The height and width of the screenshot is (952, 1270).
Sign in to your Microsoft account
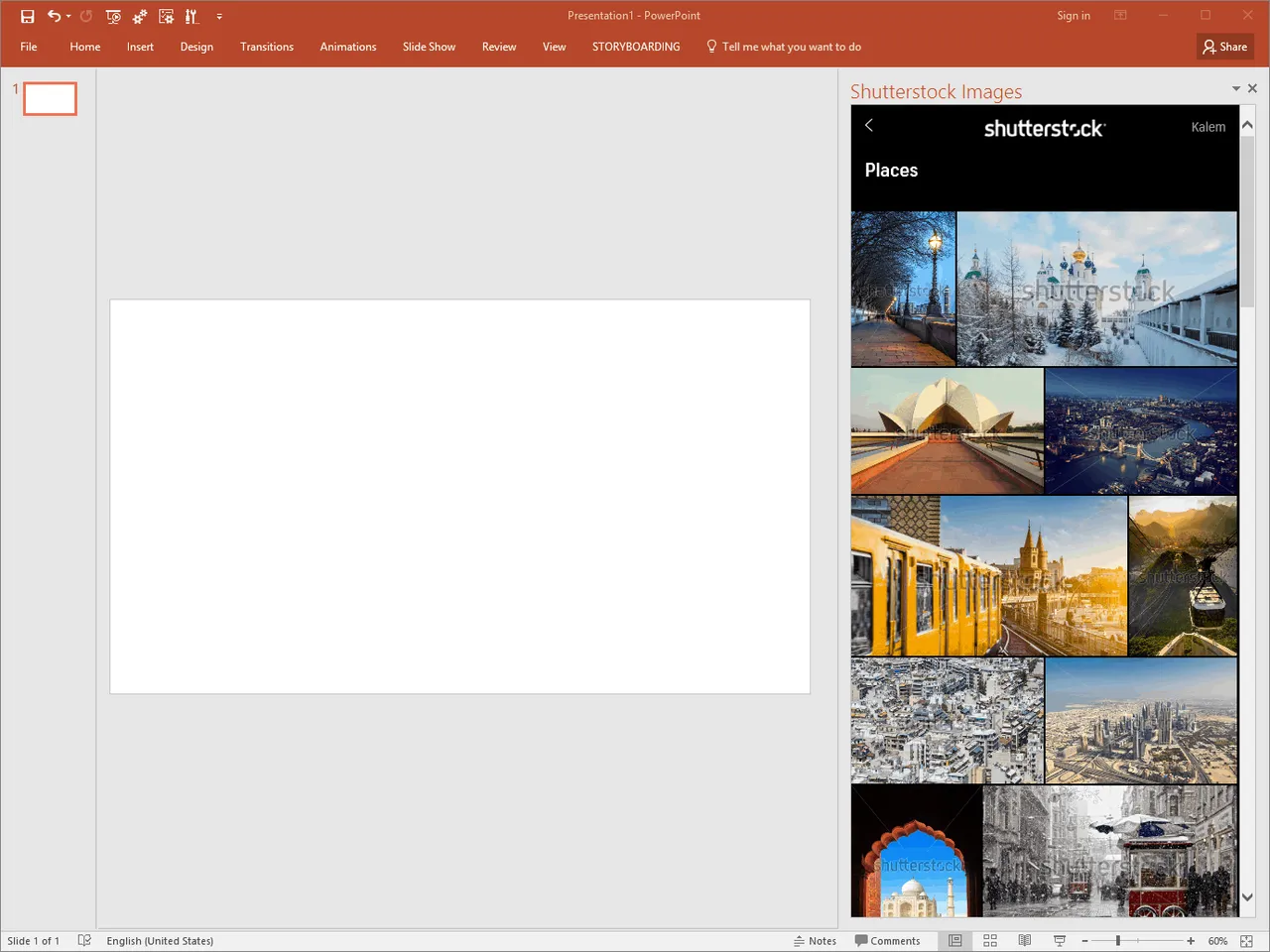pyautogui.click(x=1074, y=15)
